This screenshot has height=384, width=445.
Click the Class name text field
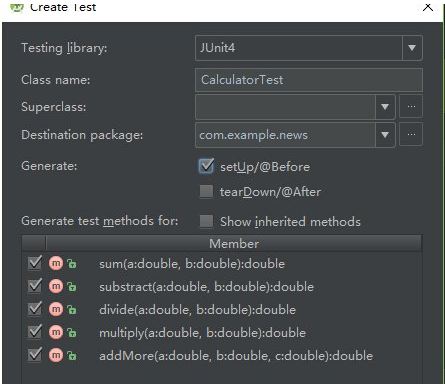click(309, 80)
